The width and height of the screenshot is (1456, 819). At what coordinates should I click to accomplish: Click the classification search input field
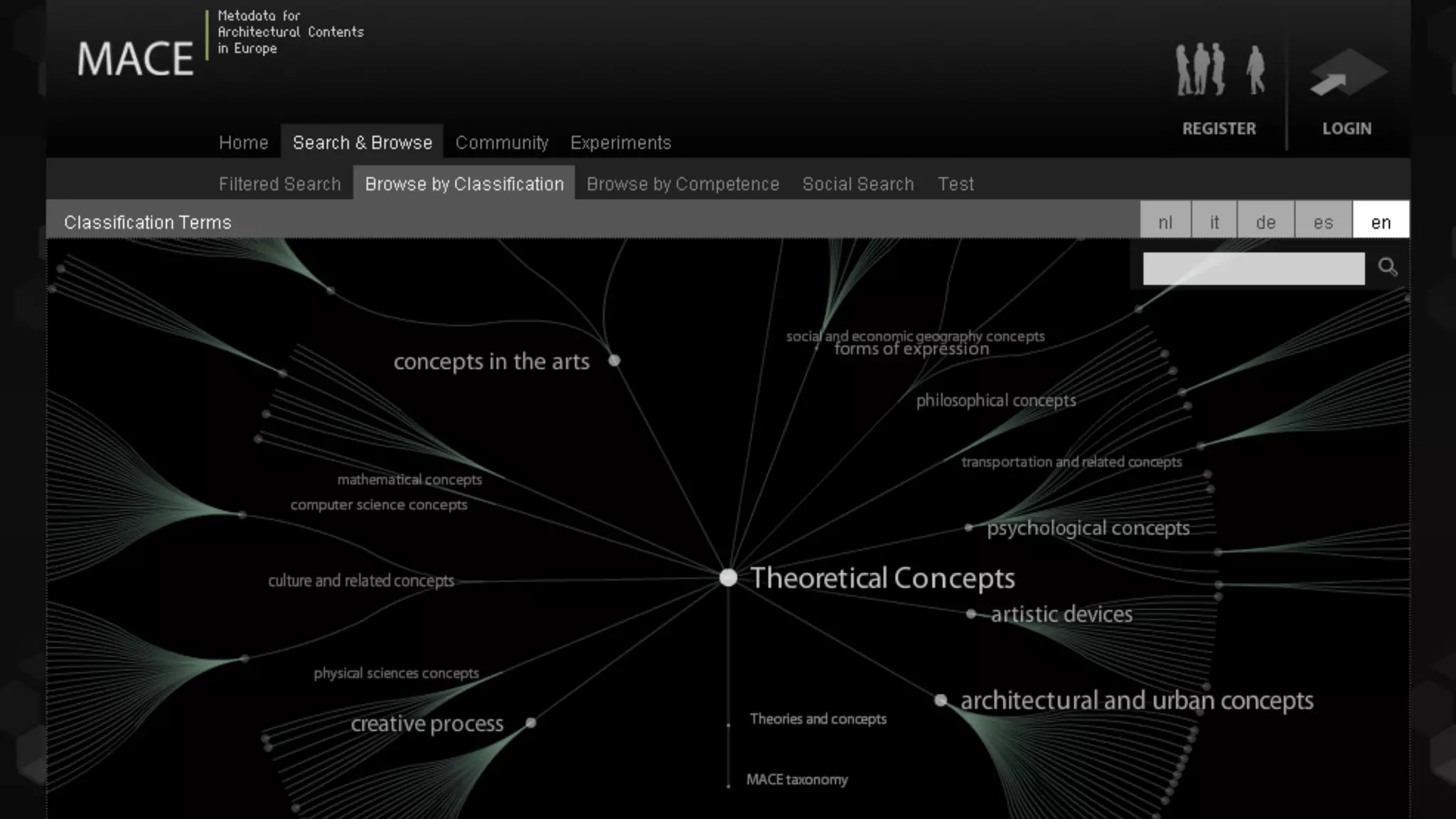click(x=1253, y=269)
